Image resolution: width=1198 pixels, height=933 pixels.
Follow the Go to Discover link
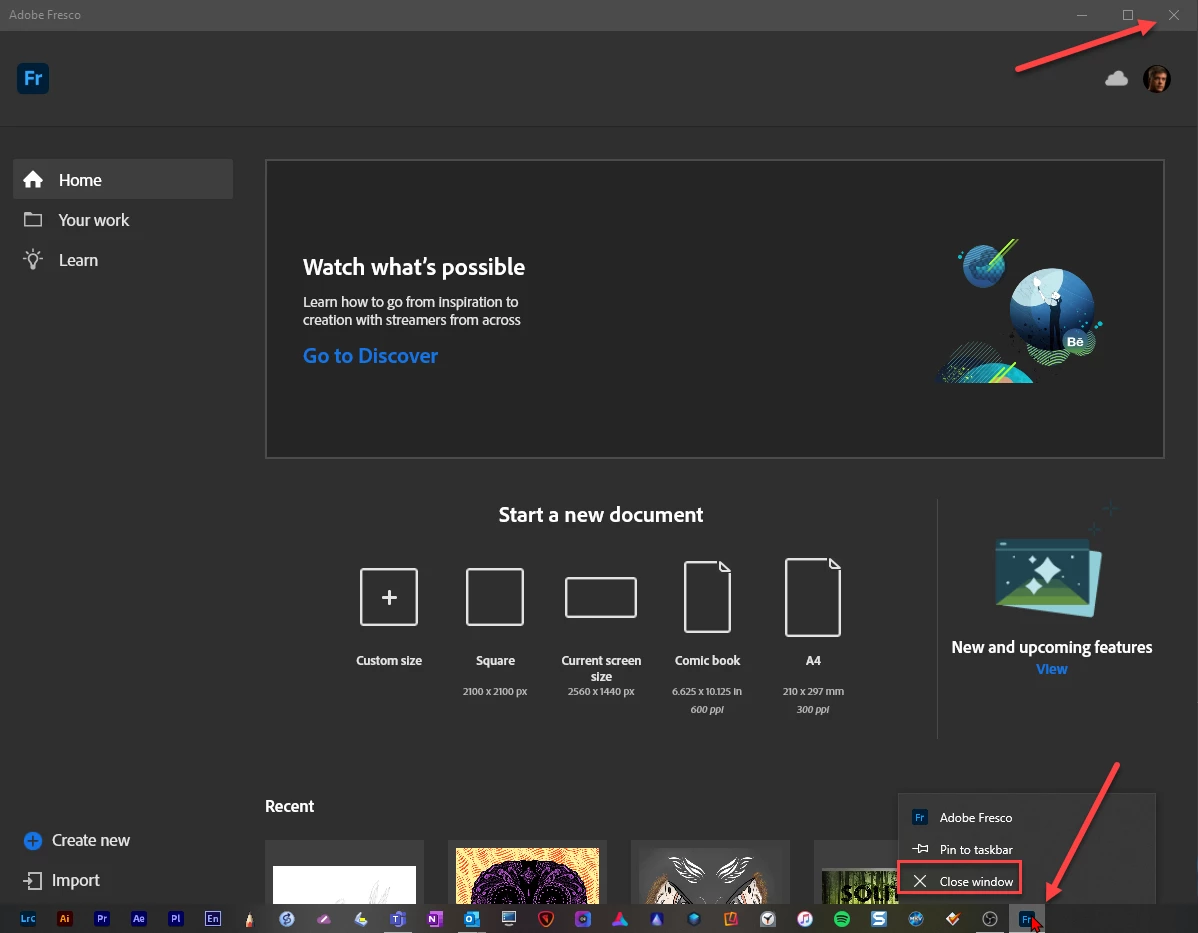[371, 356]
